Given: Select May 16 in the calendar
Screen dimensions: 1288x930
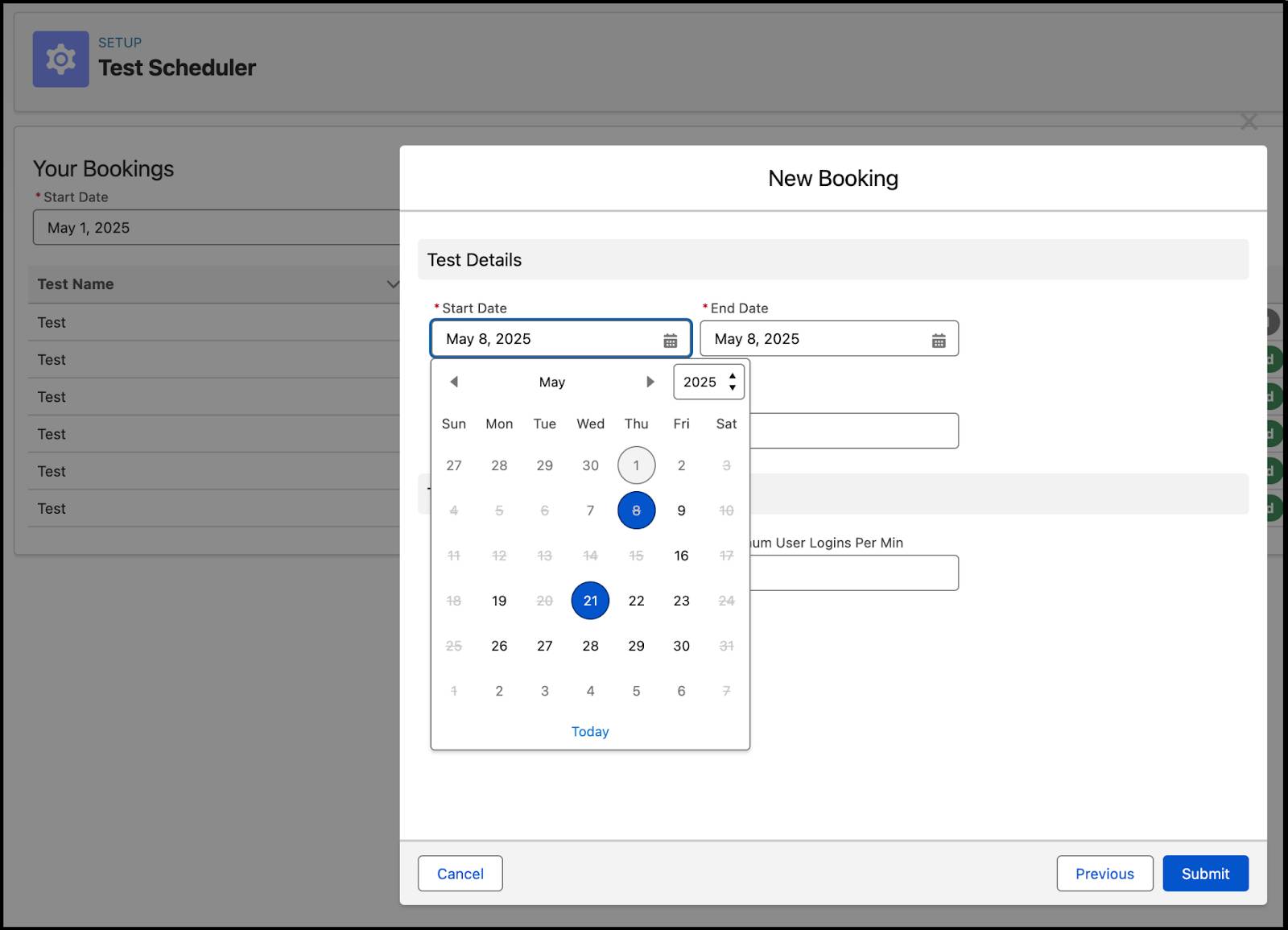Looking at the screenshot, I should pyautogui.click(x=681, y=555).
